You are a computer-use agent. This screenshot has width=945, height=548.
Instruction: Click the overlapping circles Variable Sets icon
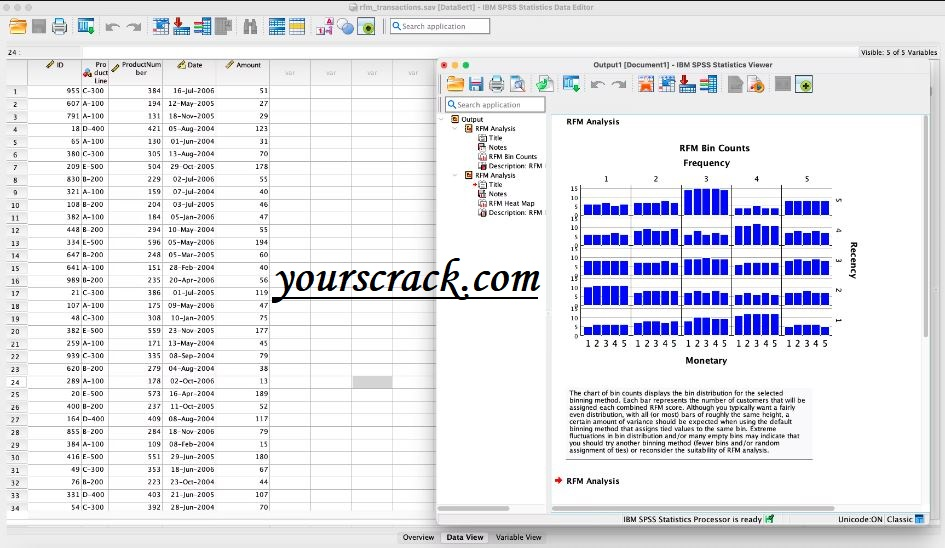[x=345, y=27]
